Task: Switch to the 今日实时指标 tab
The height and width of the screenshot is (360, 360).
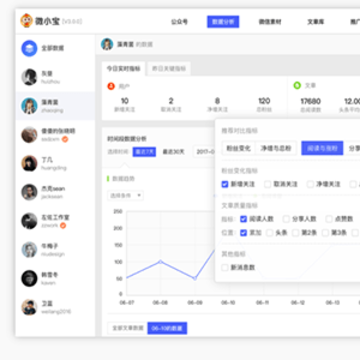Action: click(x=123, y=69)
